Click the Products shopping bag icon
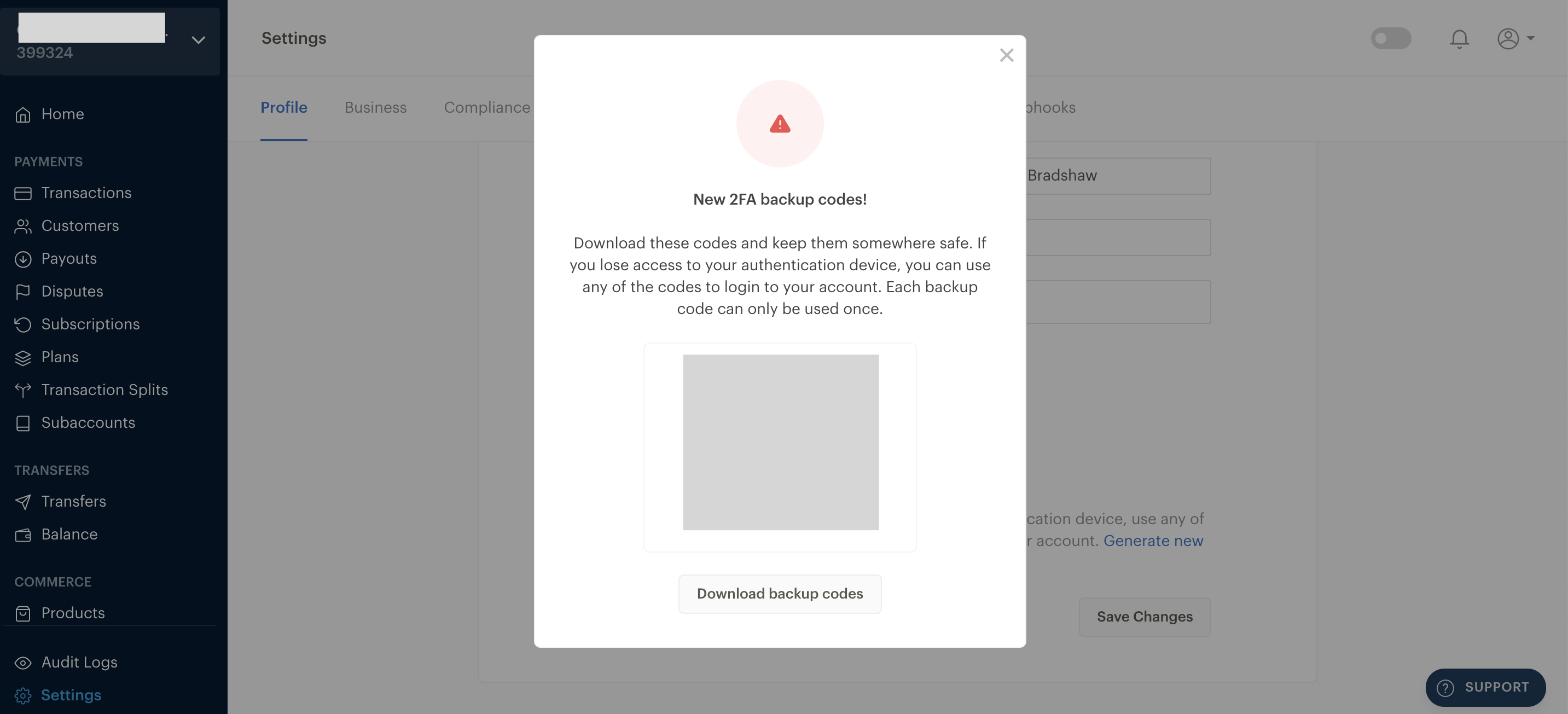The image size is (1568, 714). 22,613
